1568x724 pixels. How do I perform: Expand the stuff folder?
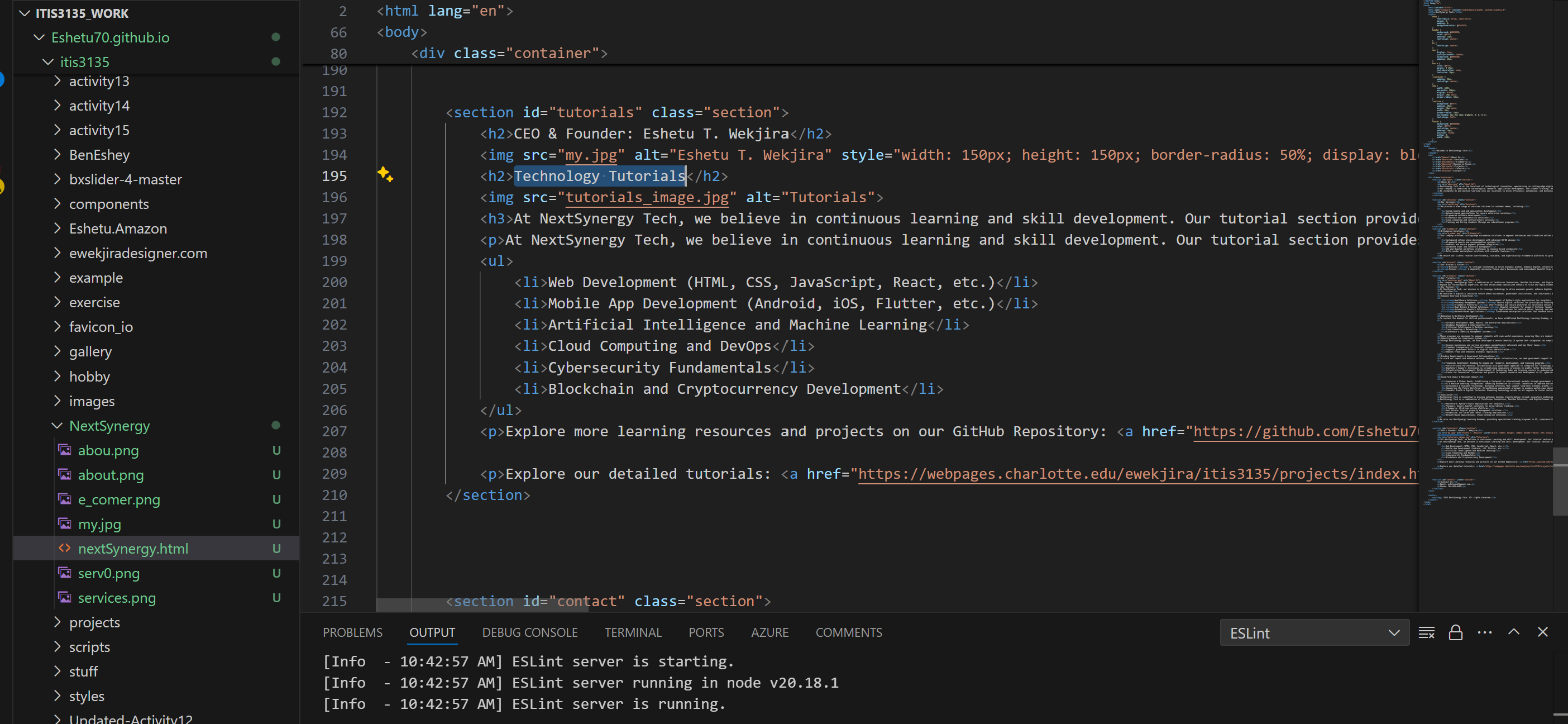pyautogui.click(x=156, y=671)
